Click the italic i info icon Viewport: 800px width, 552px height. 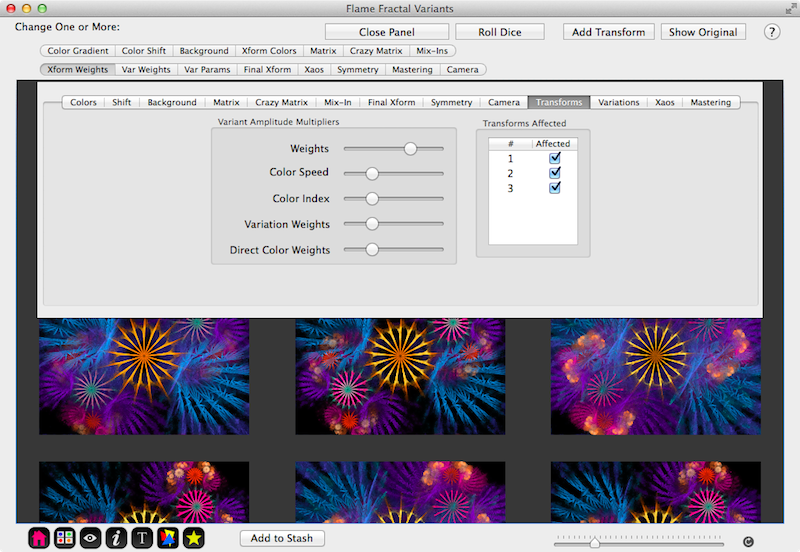116,538
